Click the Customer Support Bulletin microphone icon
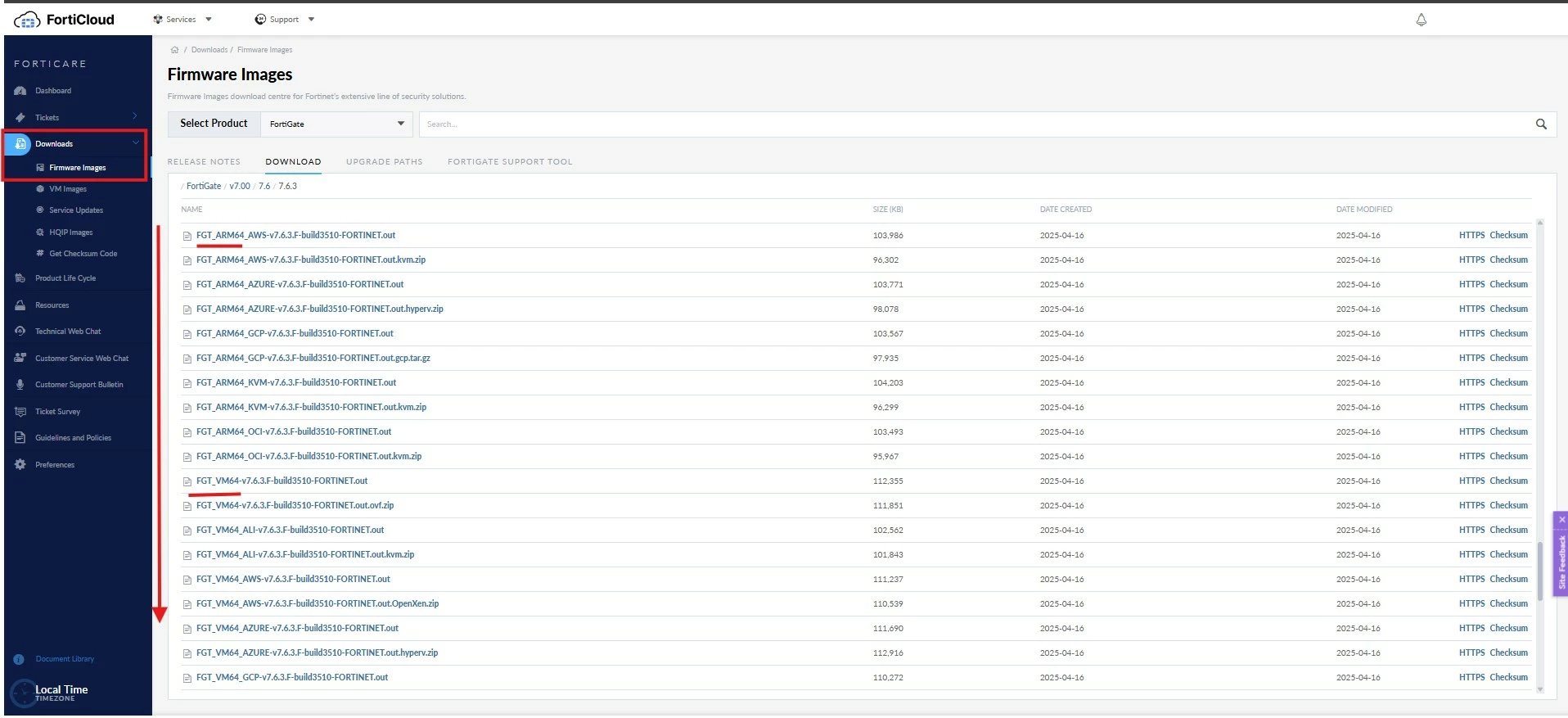 tap(20, 385)
